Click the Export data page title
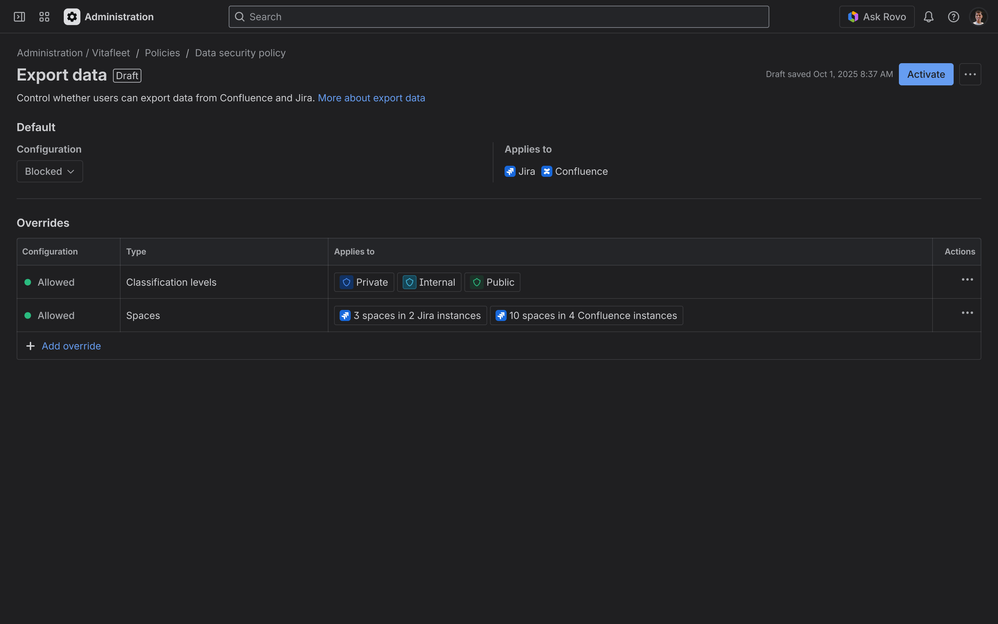Image resolution: width=998 pixels, height=624 pixels. pyautogui.click(x=62, y=75)
